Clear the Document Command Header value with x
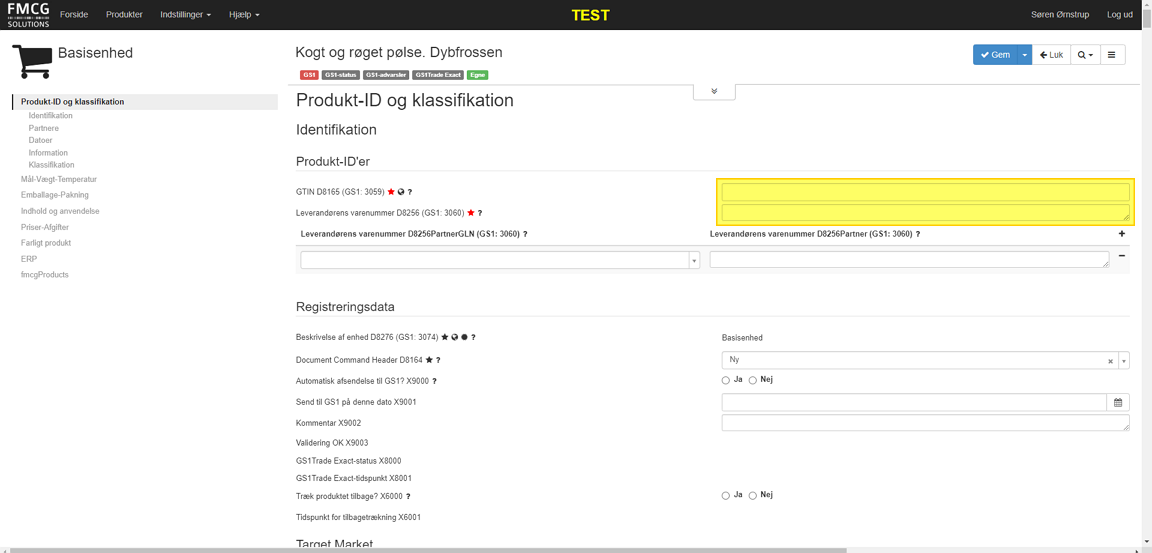The height and width of the screenshot is (553, 1152). click(x=1110, y=361)
